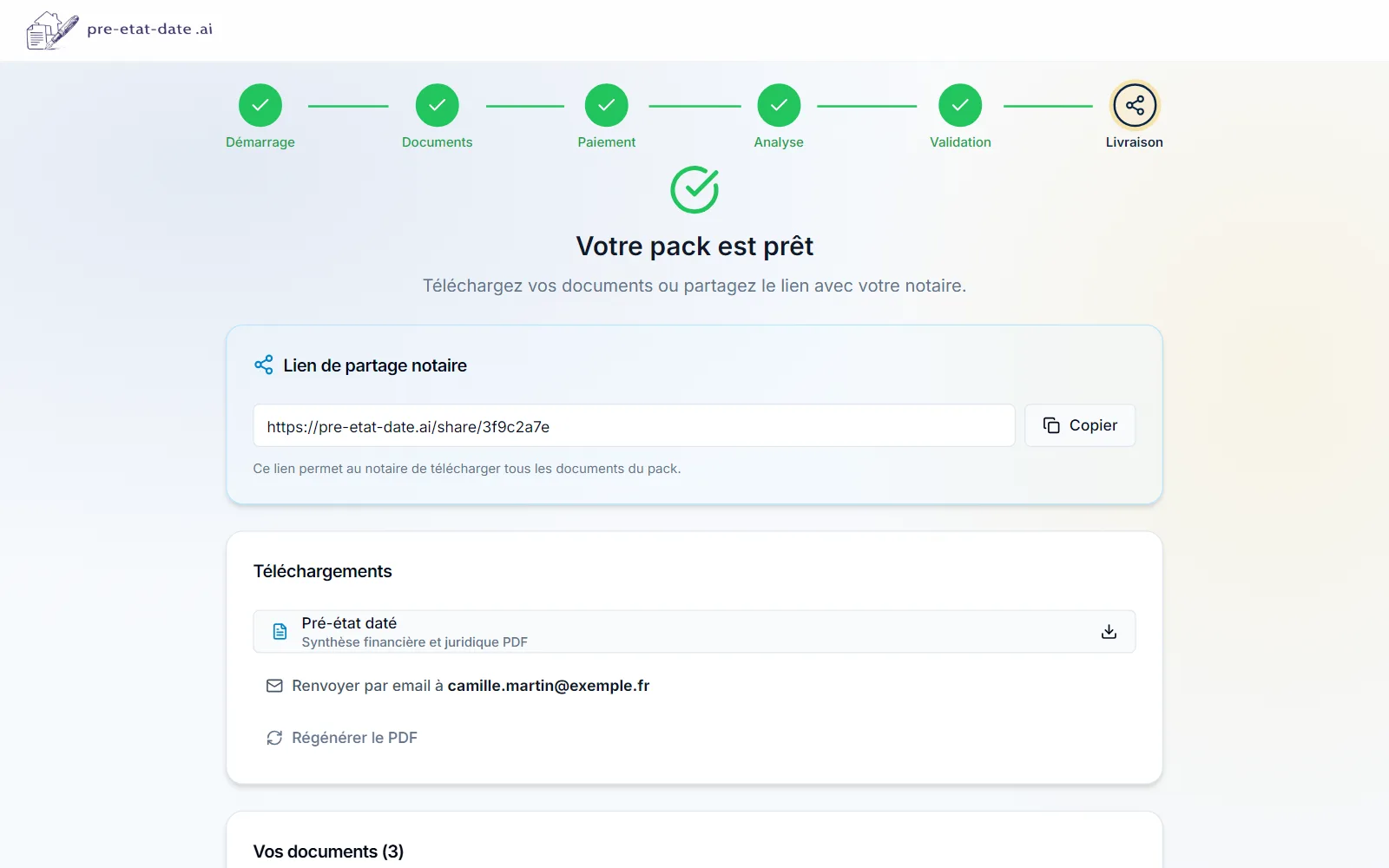Click the envelope icon for email resend
This screenshot has height=868, width=1389.
274,686
